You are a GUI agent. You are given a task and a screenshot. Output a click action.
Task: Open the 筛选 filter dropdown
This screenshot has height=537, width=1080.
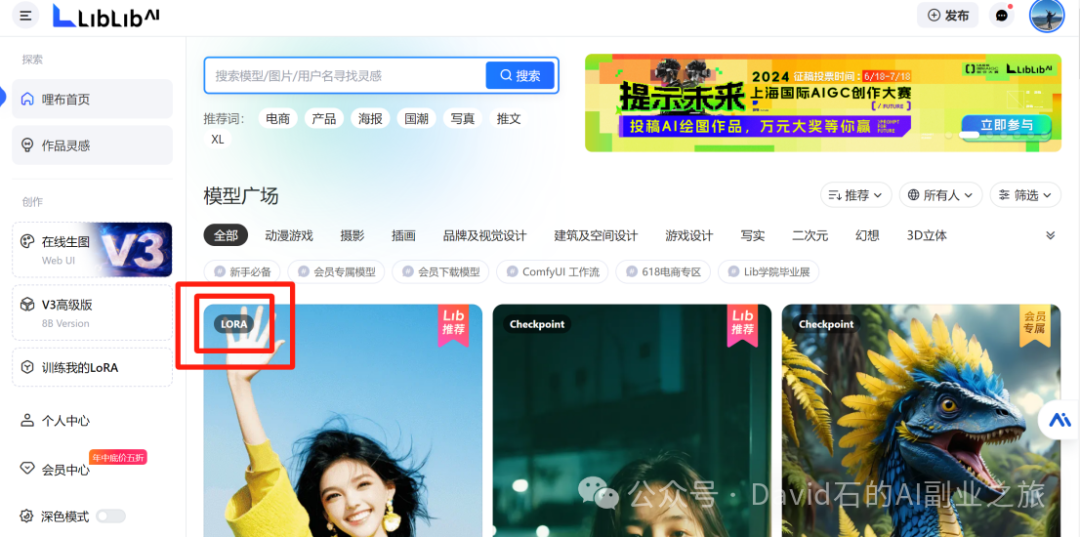pyautogui.click(x=1025, y=196)
